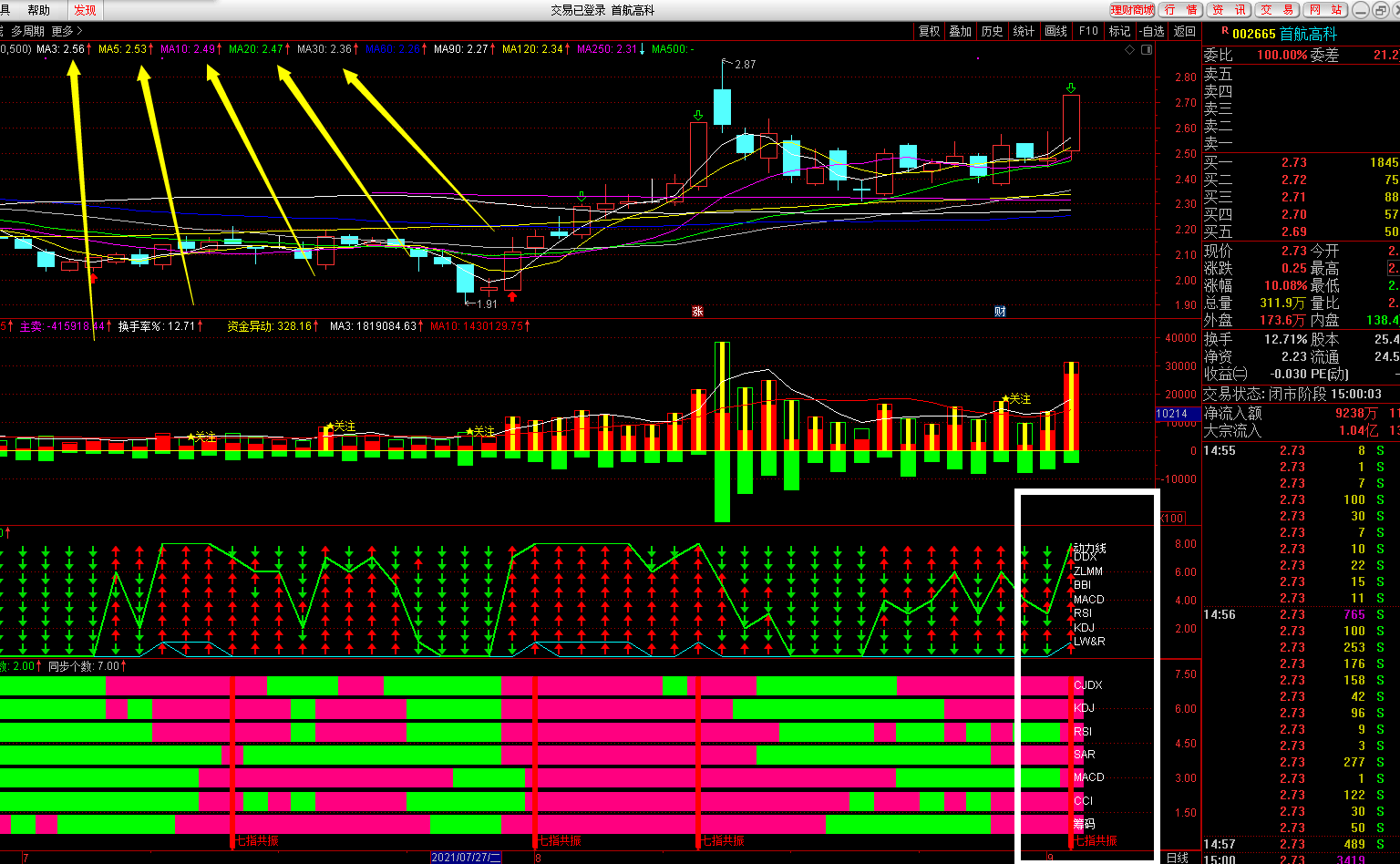Open the 理财商城 store
This screenshot has width=1400, height=864.
pos(1132,10)
